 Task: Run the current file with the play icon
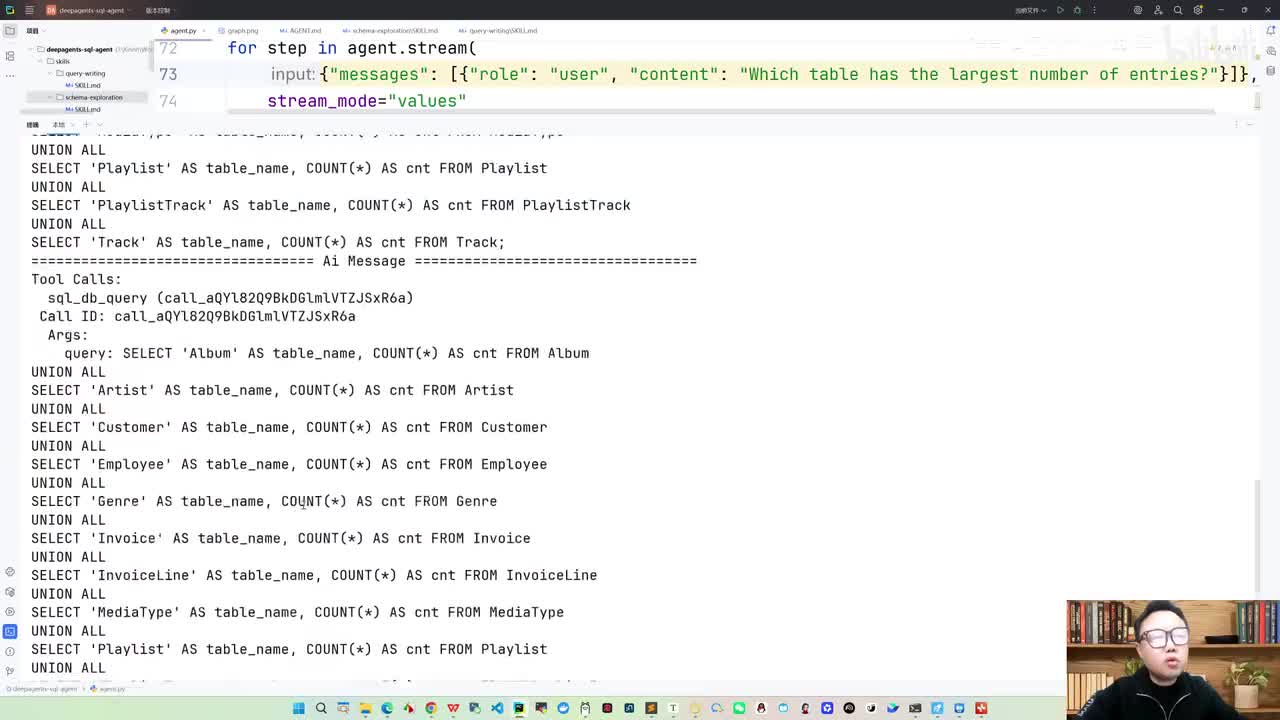pyautogui.click(x=1060, y=10)
